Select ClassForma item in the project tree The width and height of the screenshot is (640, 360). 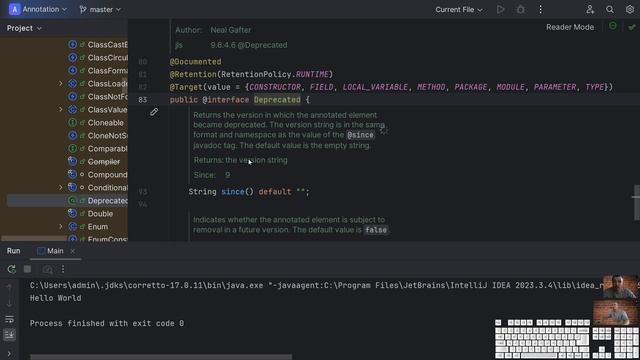click(108, 71)
